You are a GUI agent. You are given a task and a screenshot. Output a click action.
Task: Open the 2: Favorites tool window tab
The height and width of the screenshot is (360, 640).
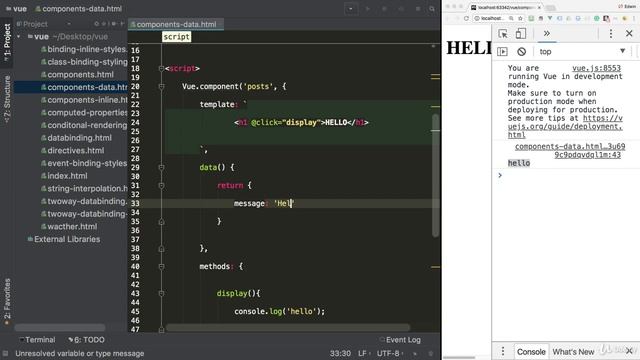(7, 301)
